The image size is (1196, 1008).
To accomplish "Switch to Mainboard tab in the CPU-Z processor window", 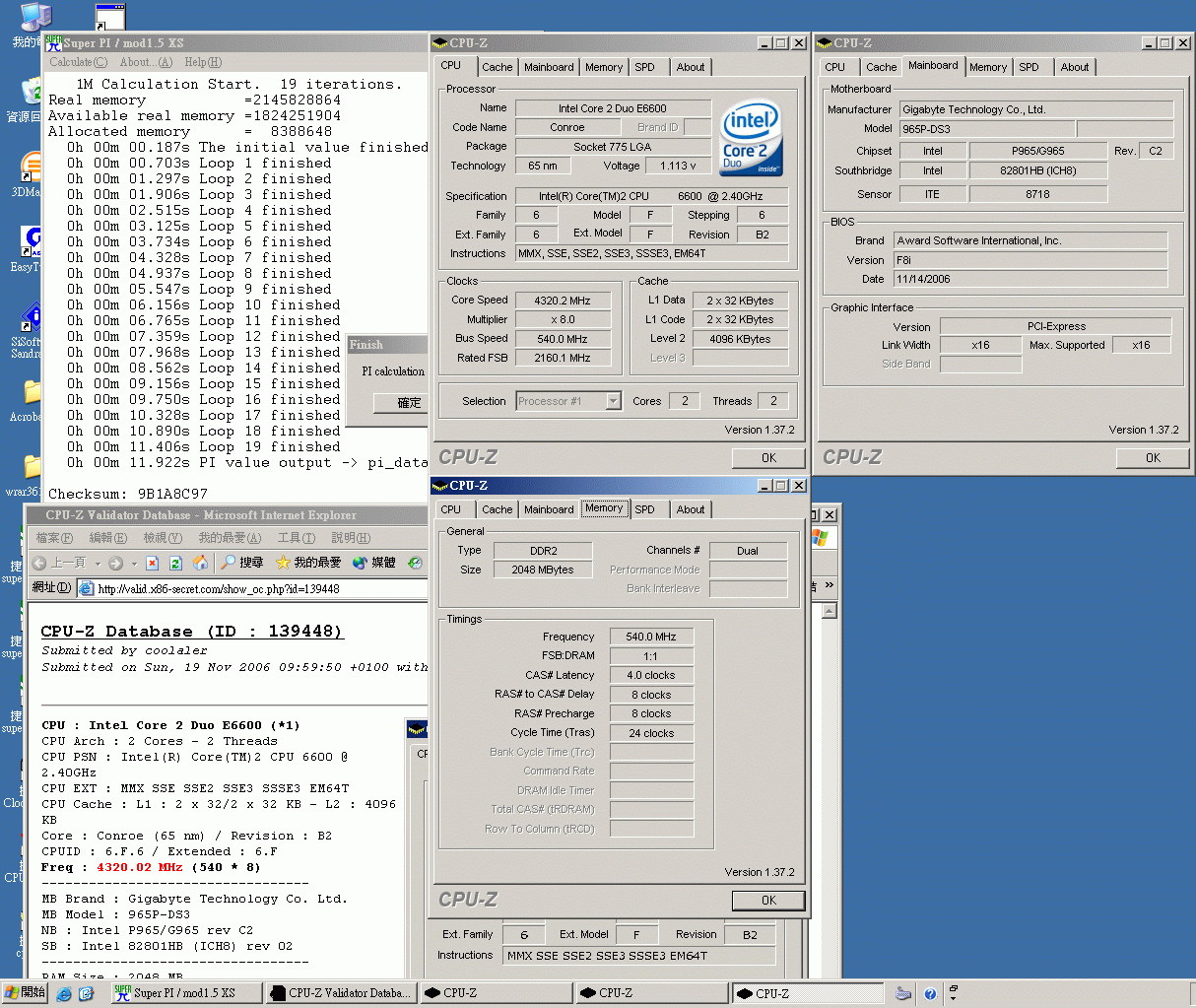I will 549,67.
